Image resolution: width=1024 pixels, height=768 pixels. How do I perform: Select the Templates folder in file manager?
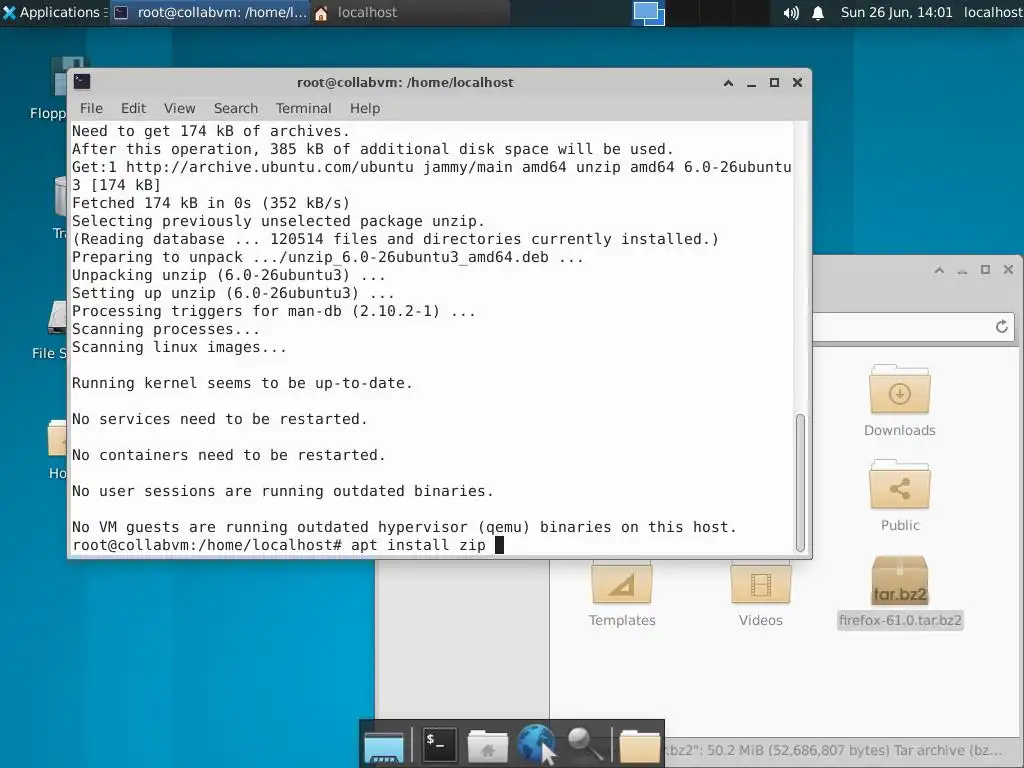point(622,595)
